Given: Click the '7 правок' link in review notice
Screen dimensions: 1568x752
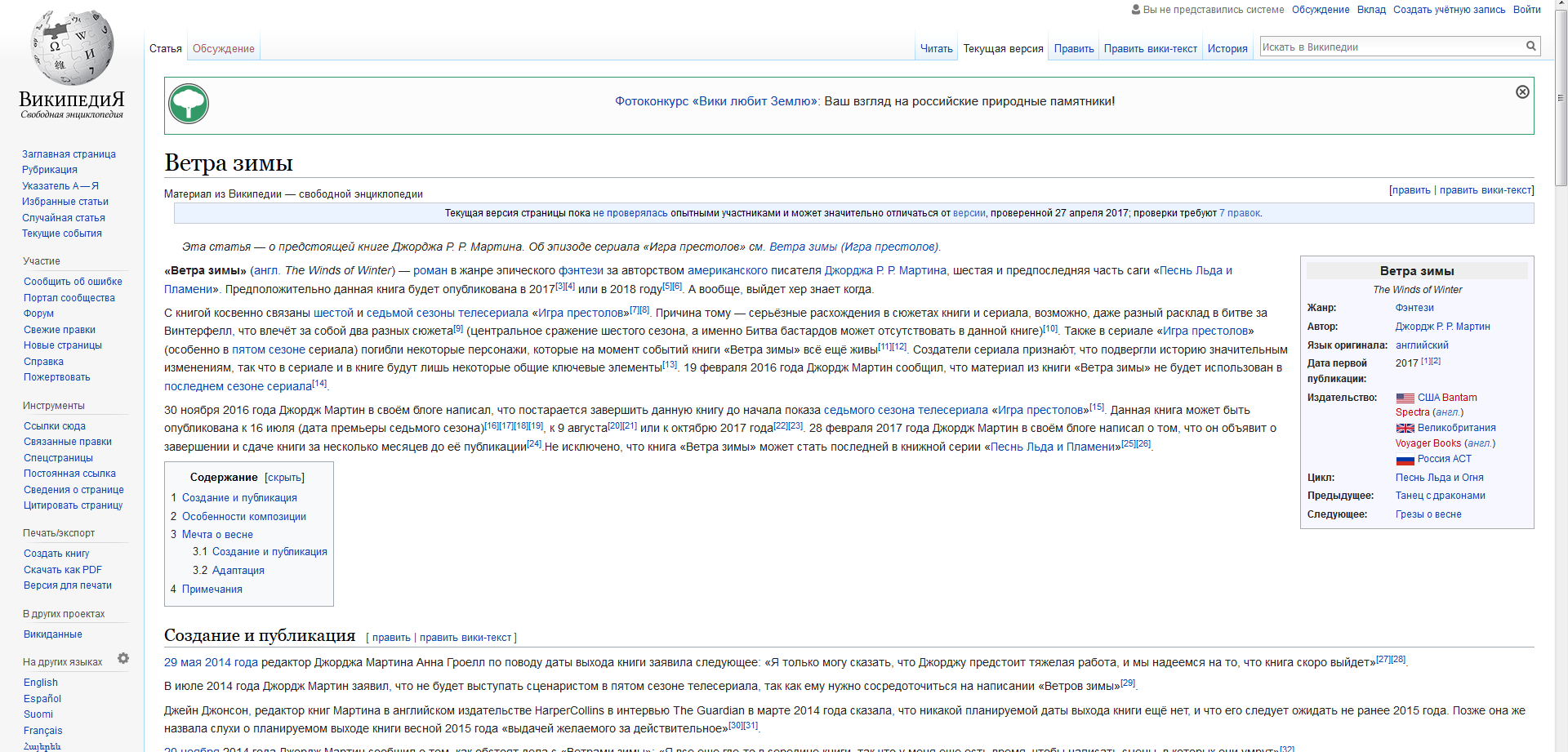Looking at the screenshot, I should pos(1240,213).
